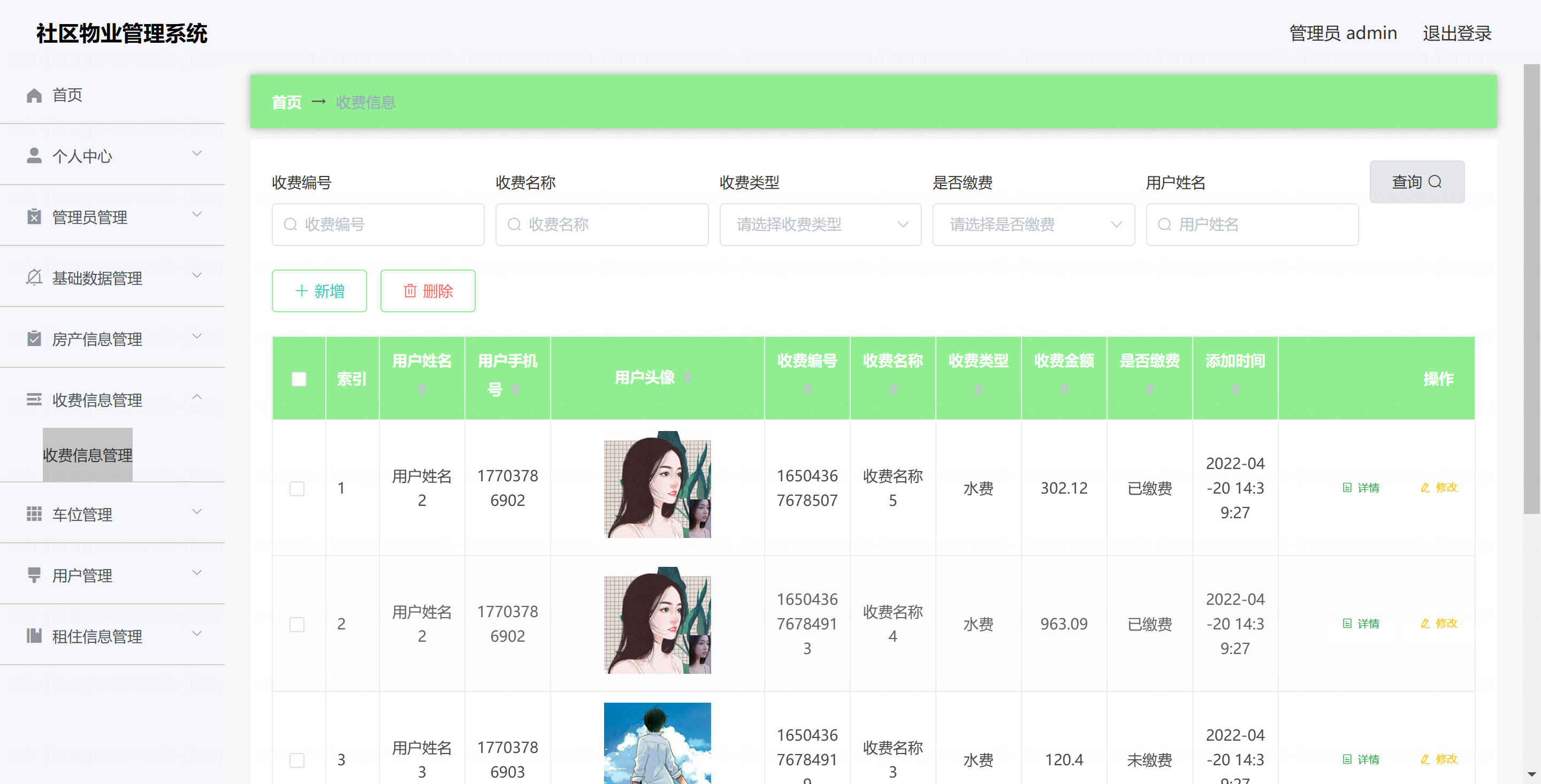Open the 请选择收费类型 dropdown
1541x784 pixels.
tap(820, 224)
